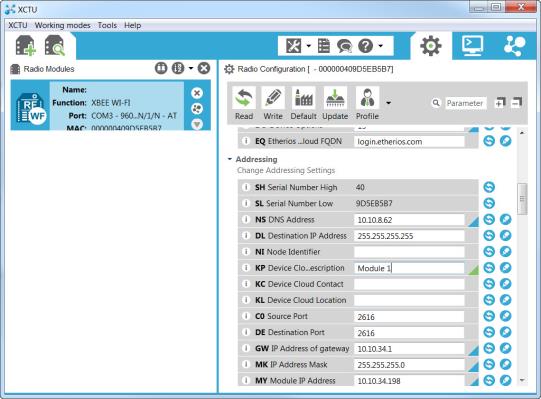Load Default firmware settings
The height and width of the screenshot is (399, 541).
(304, 104)
